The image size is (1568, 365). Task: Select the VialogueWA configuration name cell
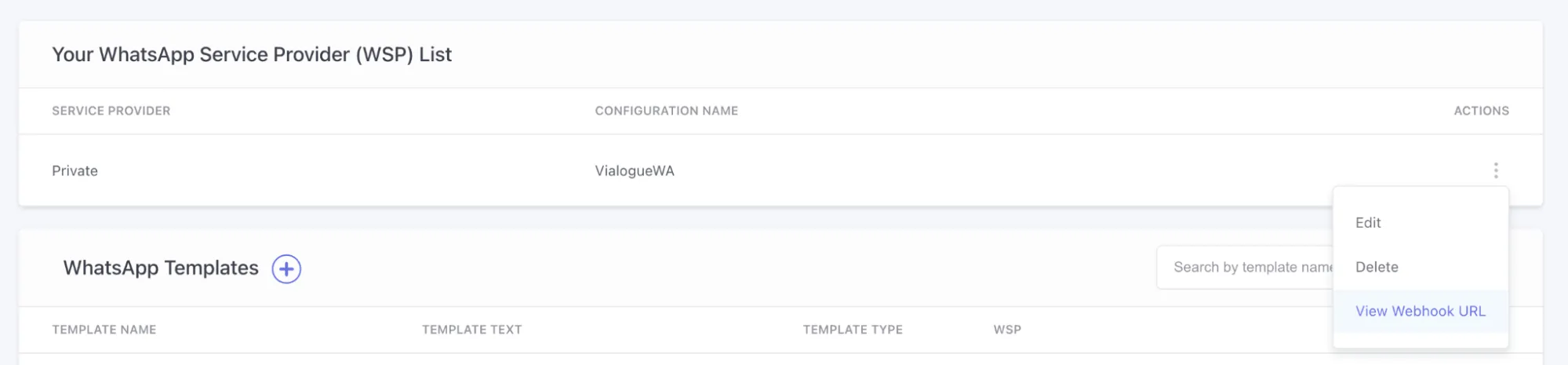tap(635, 171)
